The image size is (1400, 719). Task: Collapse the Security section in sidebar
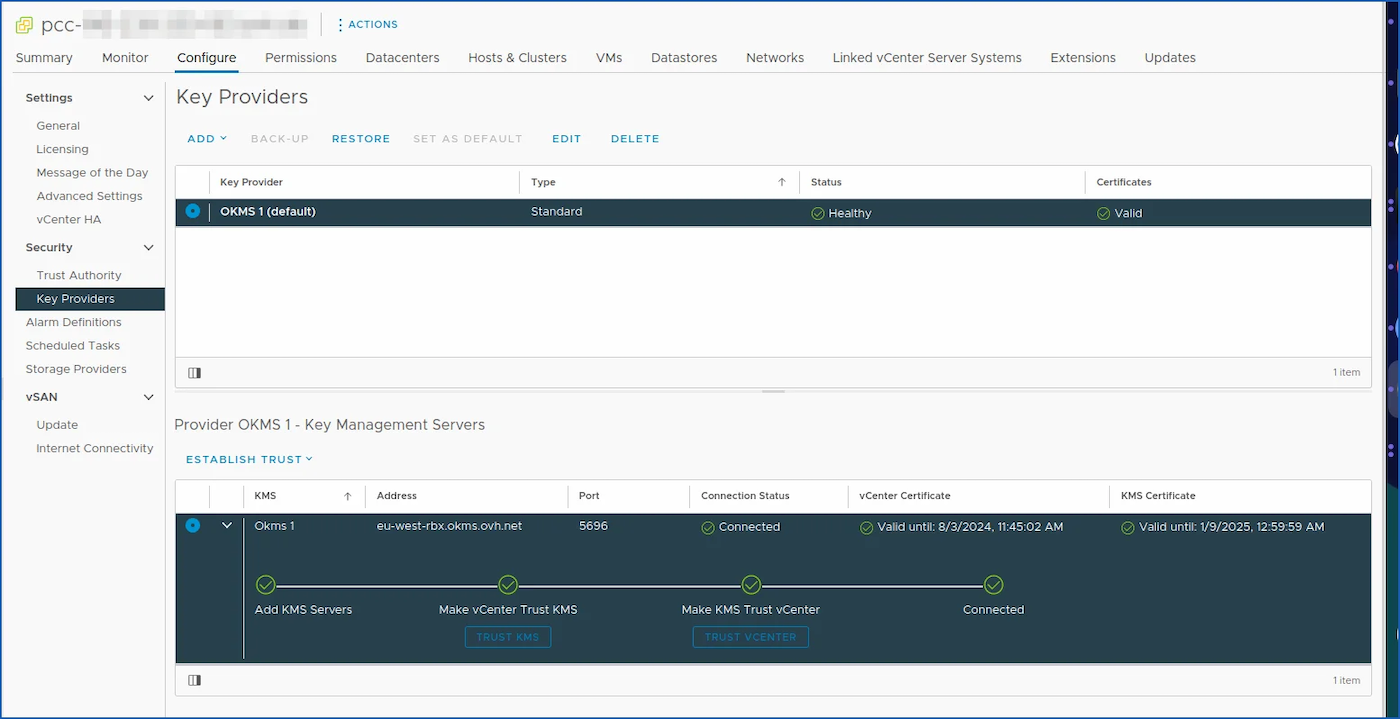point(149,248)
